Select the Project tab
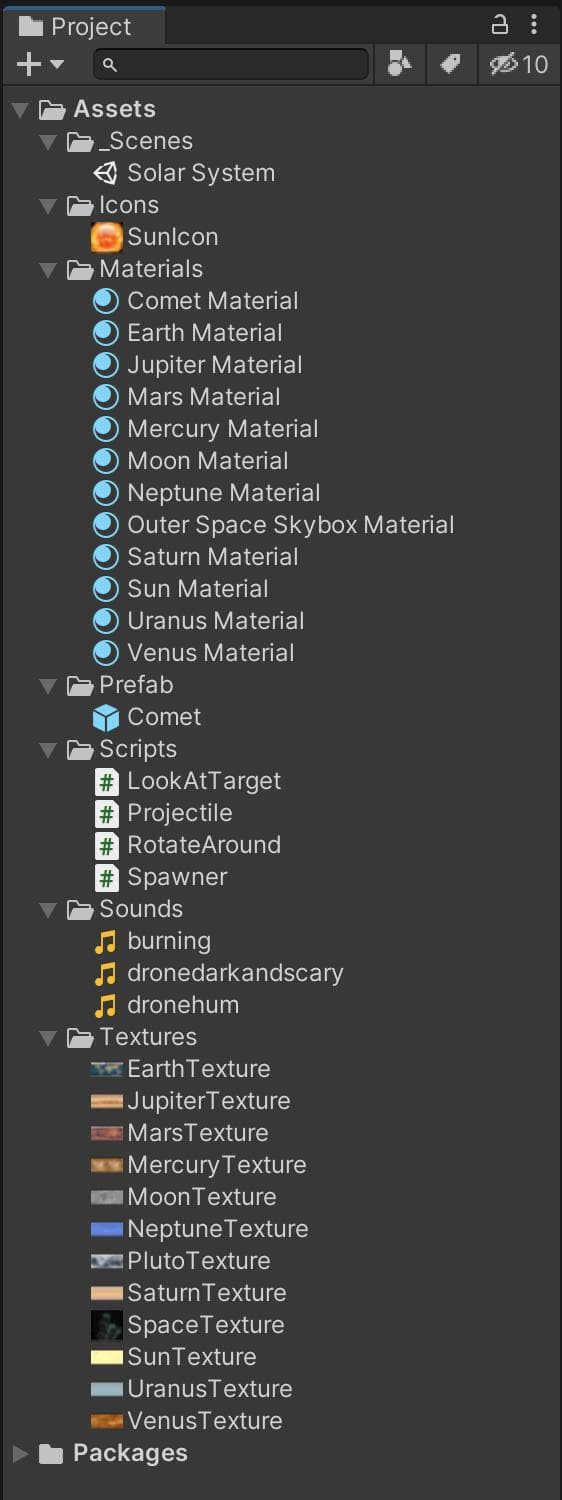Viewport: 562px width, 1500px height. pos(82,26)
